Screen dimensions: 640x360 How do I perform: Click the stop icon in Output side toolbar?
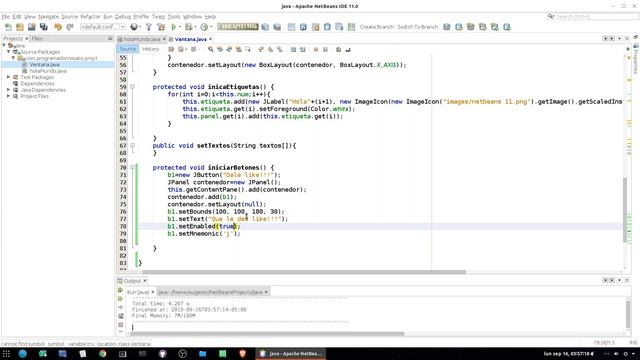(x=120, y=324)
